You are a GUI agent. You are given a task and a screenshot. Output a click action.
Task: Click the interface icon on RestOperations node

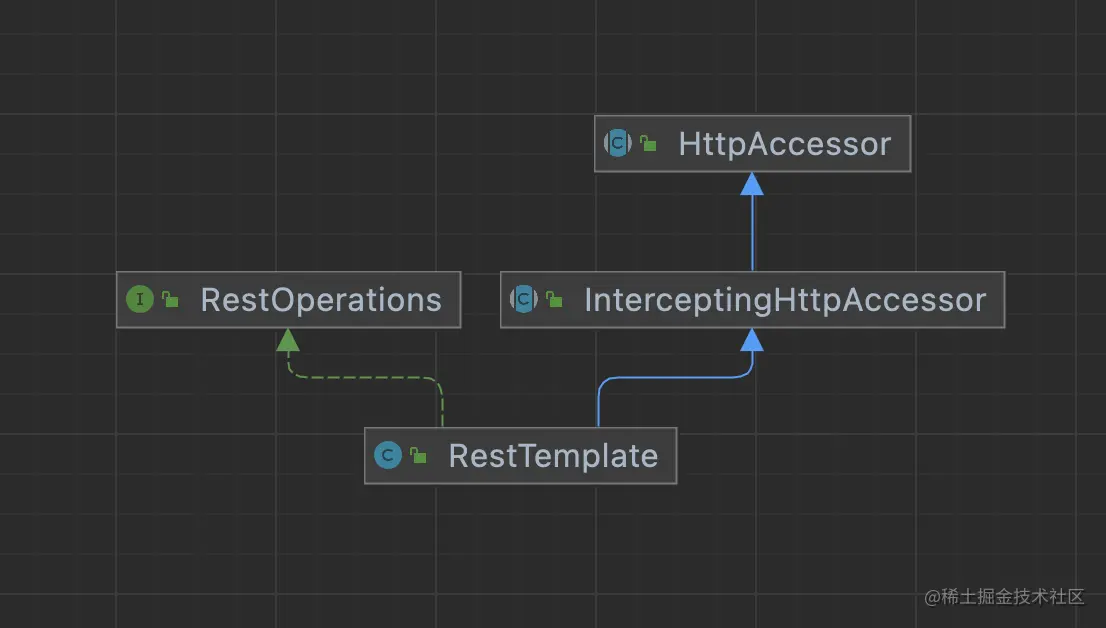coord(140,299)
